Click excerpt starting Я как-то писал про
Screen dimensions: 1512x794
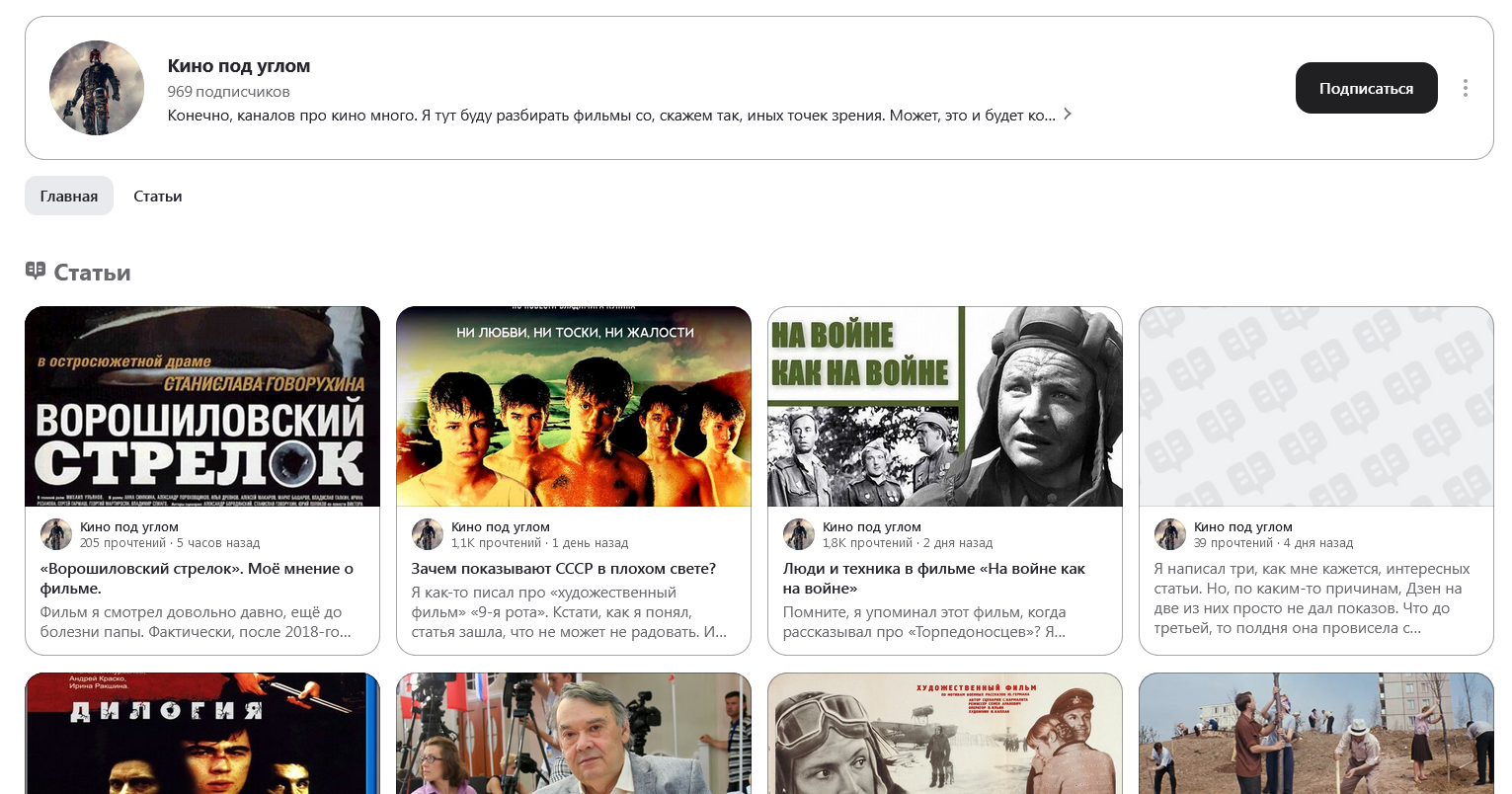pos(569,612)
